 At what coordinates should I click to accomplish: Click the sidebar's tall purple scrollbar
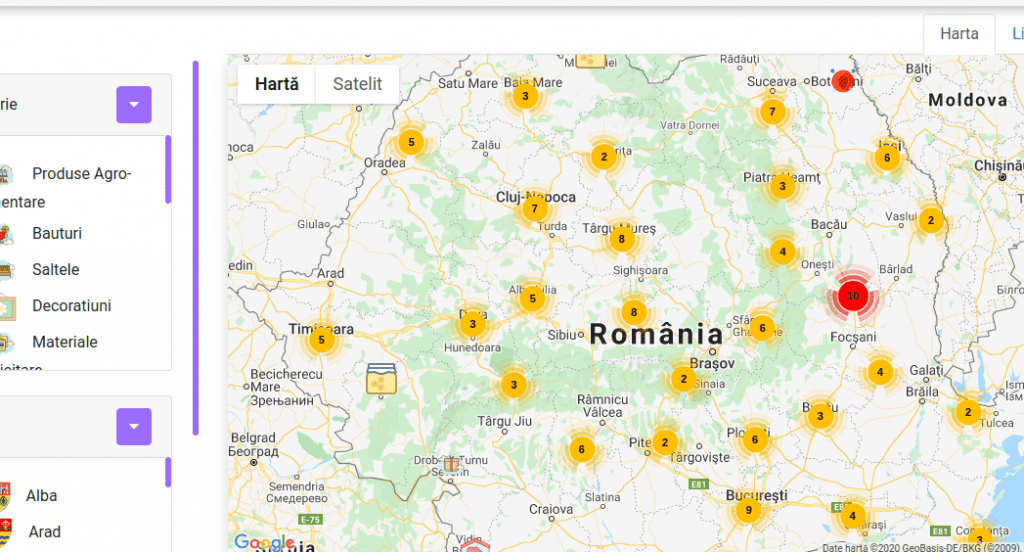tap(195, 248)
